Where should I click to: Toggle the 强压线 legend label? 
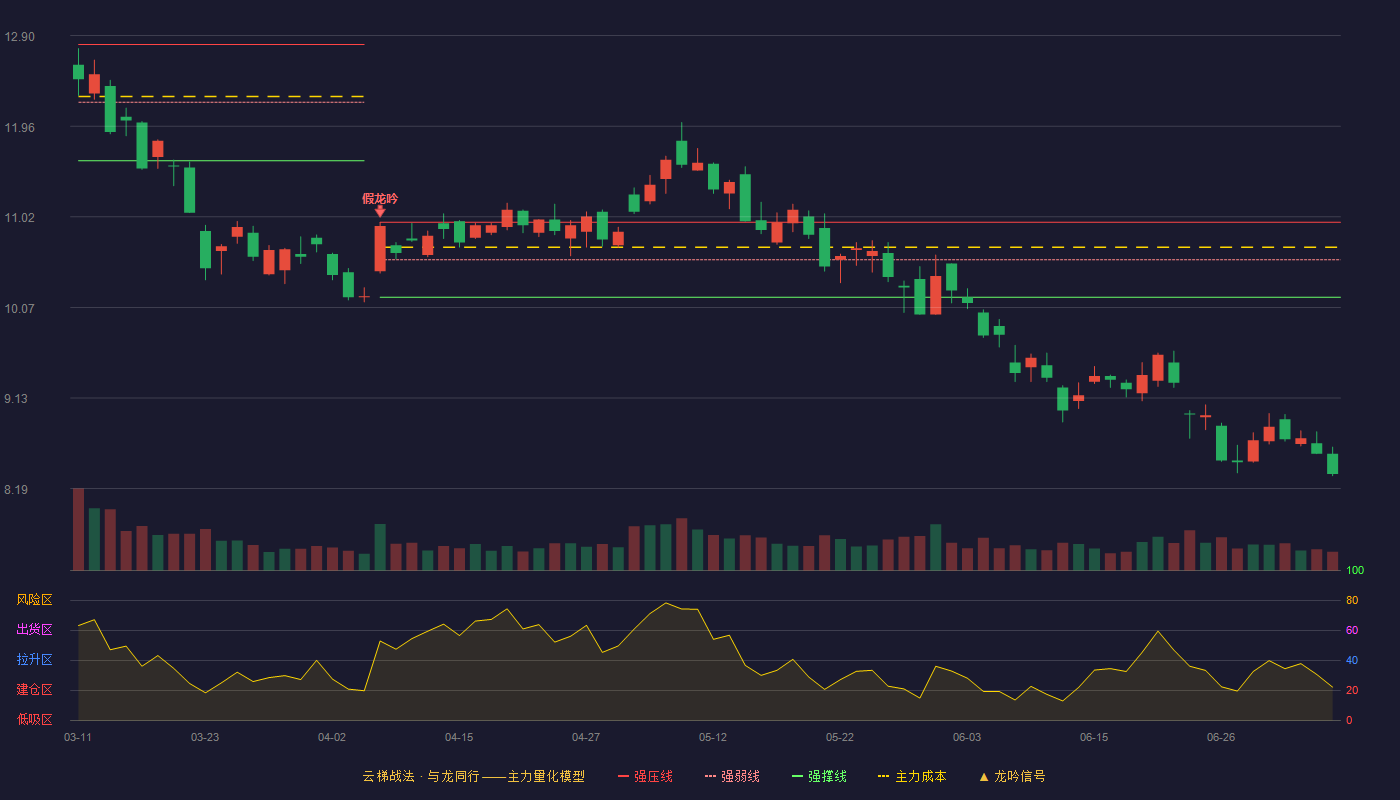653,777
